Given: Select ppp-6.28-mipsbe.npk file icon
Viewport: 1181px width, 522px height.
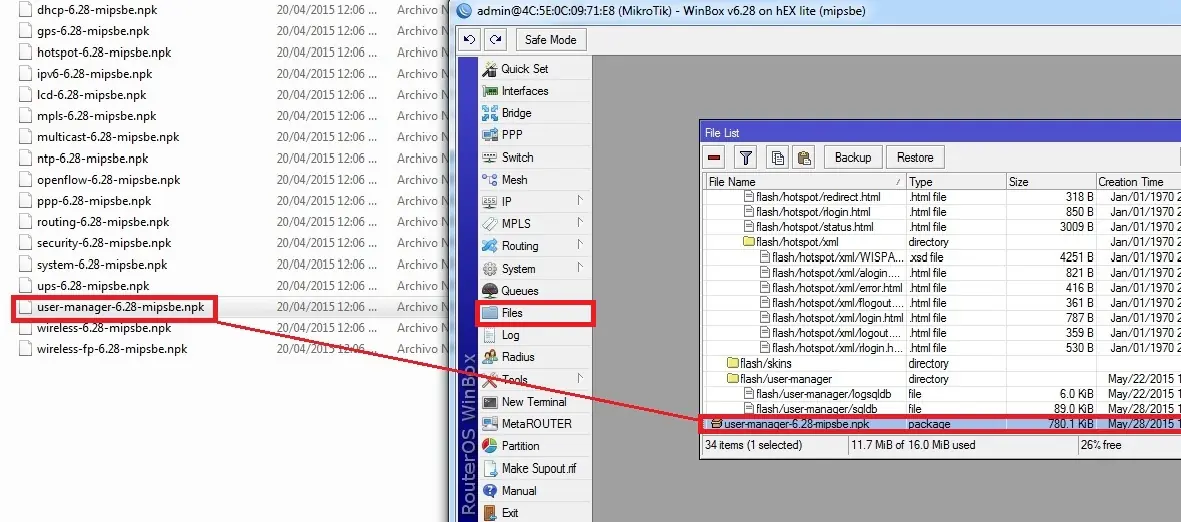Looking at the screenshot, I should 25,201.
